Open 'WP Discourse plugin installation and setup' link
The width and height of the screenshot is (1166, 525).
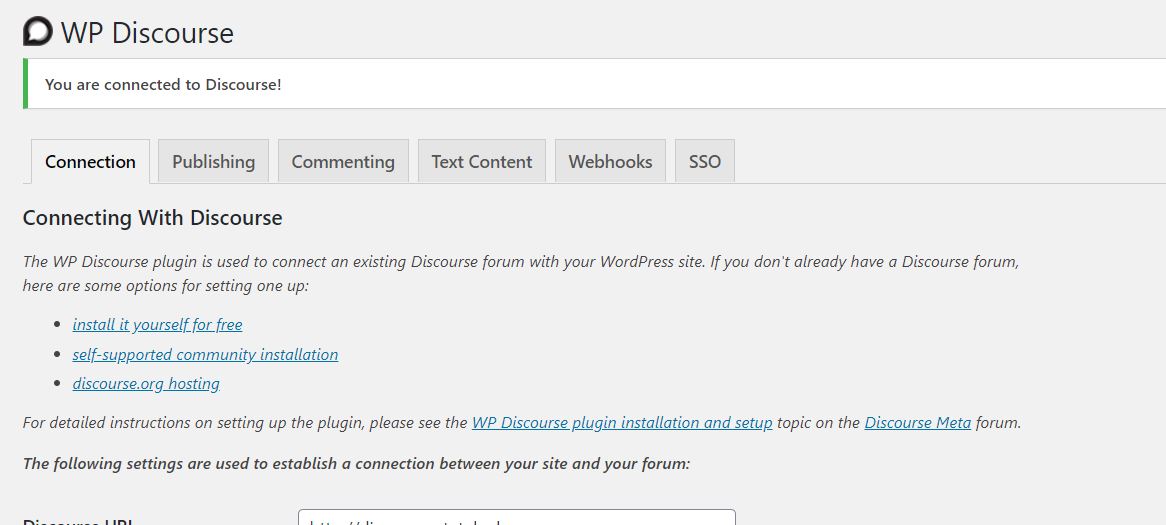point(622,423)
